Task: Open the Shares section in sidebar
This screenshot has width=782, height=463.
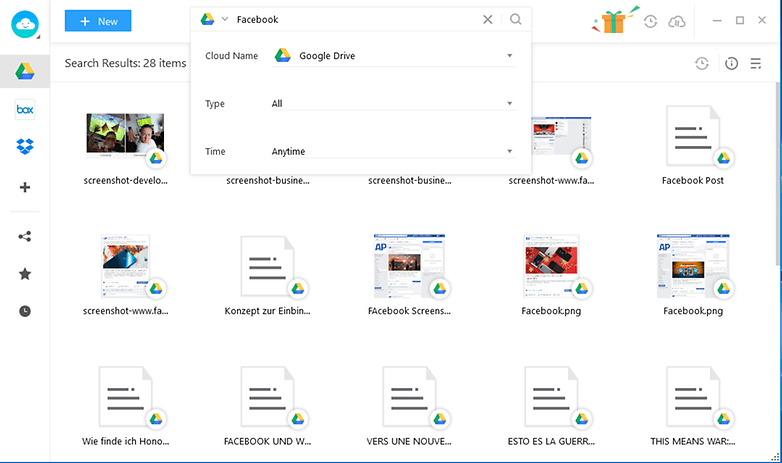Action: pyautogui.click(x=25, y=236)
